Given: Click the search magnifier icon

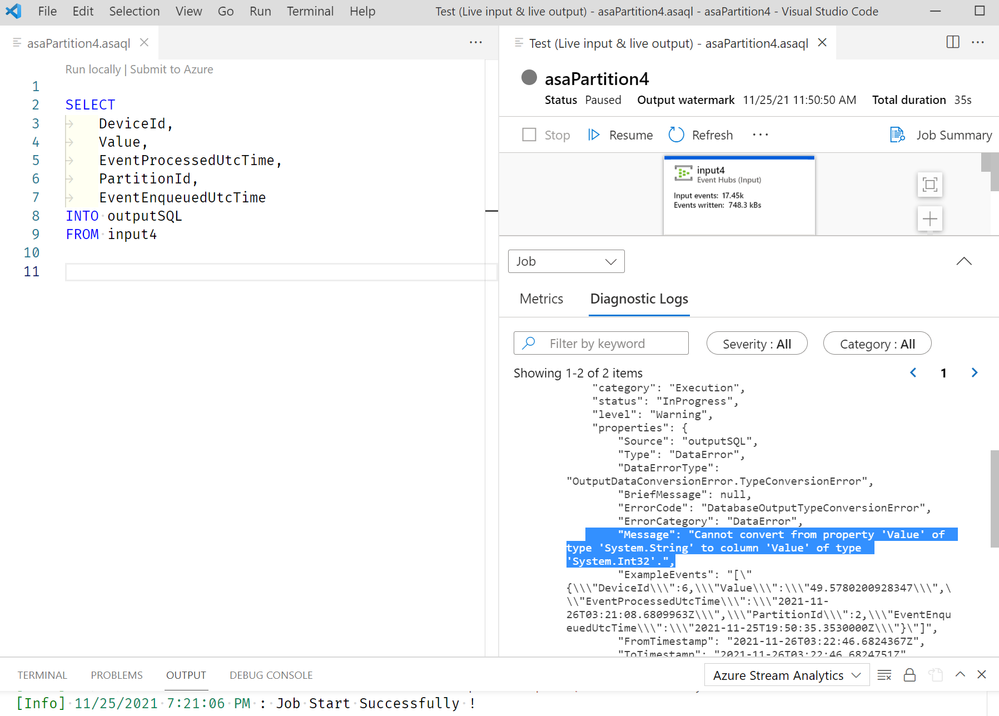Looking at the screenshot, I should click(x=529, y=343).
